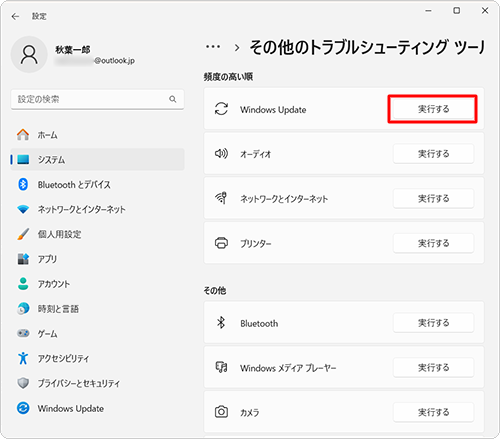Open 時刻と言語 label in sidebar
This screenshot has height=439, width=500.
[58, 309]
